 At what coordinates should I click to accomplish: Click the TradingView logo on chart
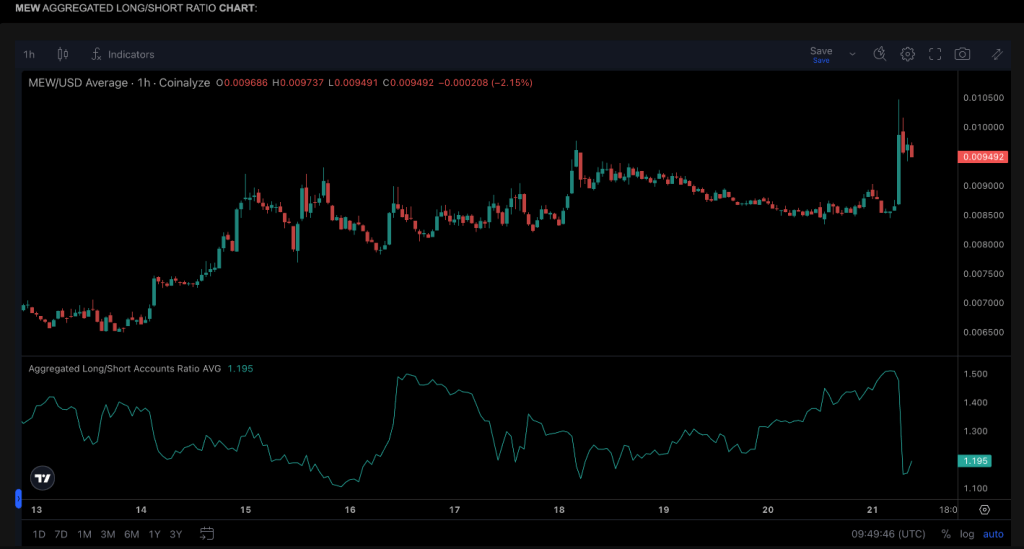(42, 478)
